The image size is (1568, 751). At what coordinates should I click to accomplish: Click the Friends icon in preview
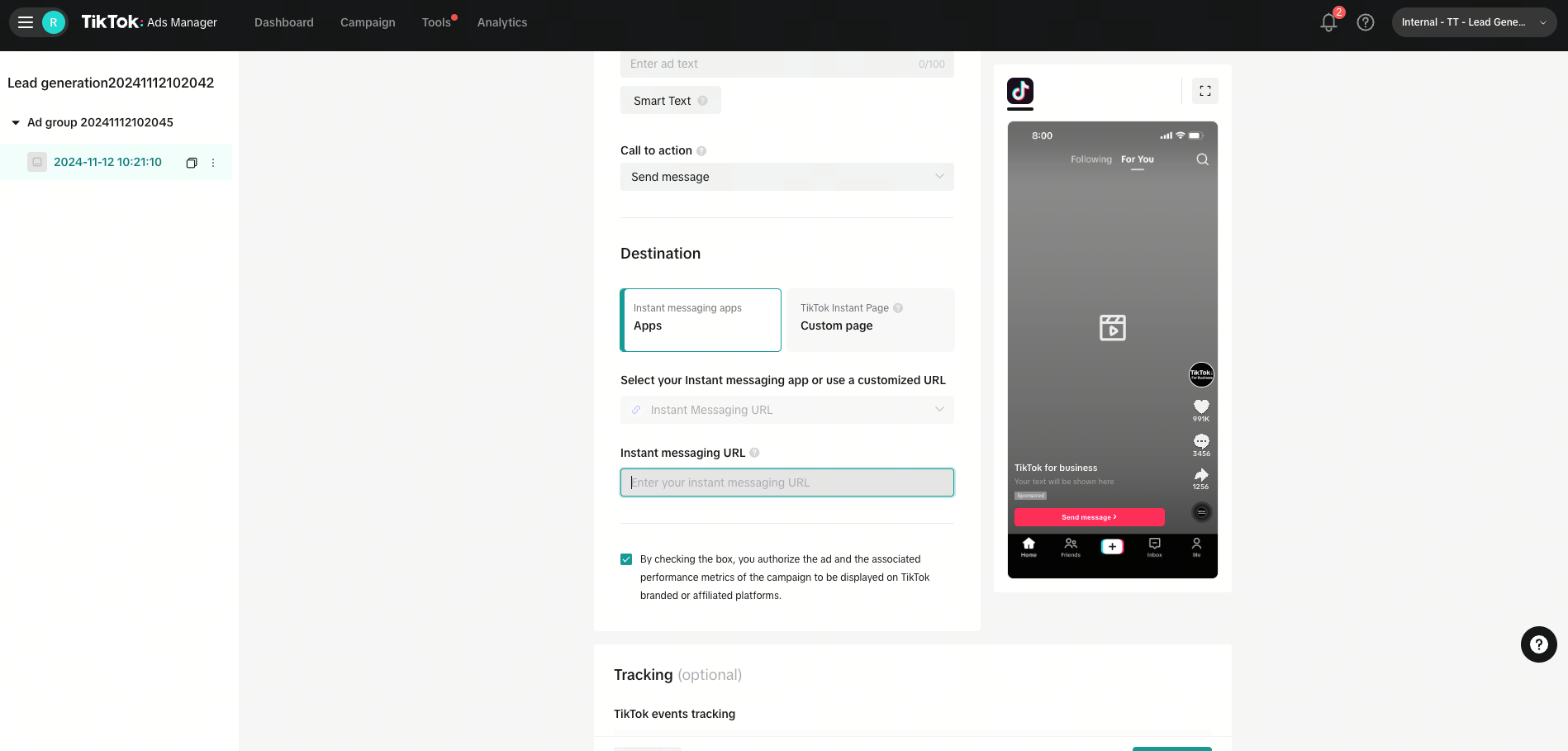click(1071, 548)
